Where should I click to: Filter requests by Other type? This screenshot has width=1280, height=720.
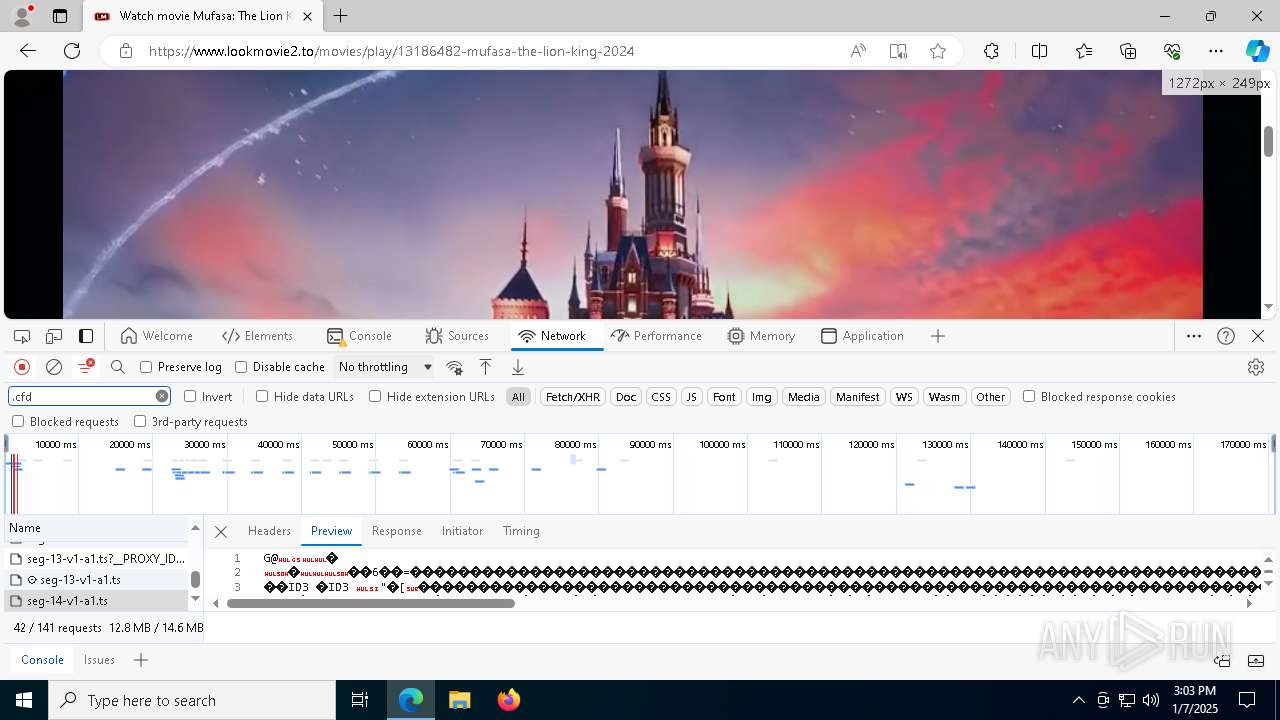pyautogui.click(x=991, y=397)
